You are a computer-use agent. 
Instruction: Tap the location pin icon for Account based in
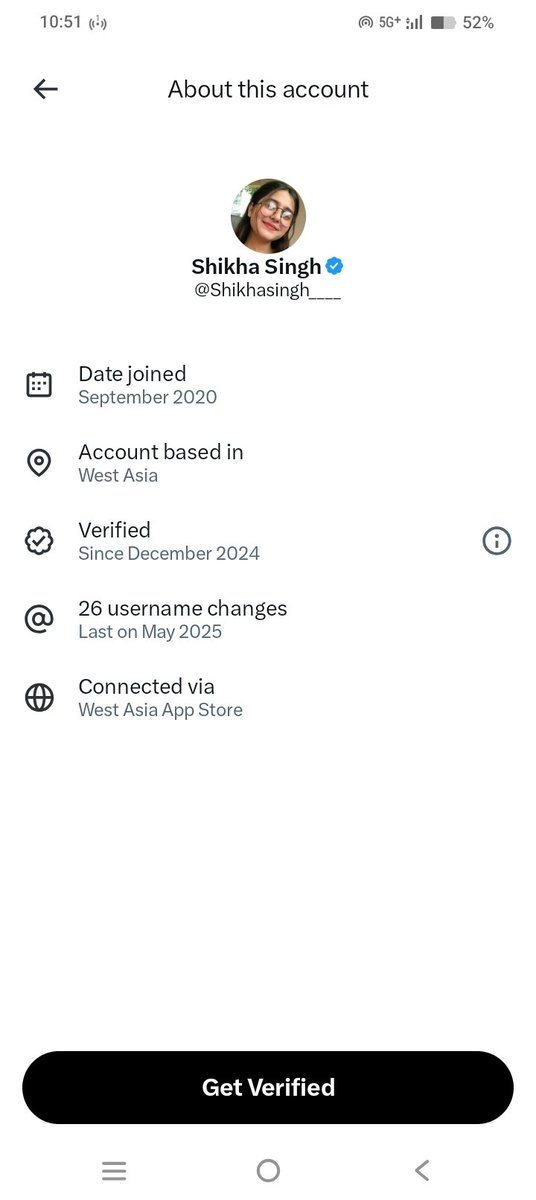(39, 463)
